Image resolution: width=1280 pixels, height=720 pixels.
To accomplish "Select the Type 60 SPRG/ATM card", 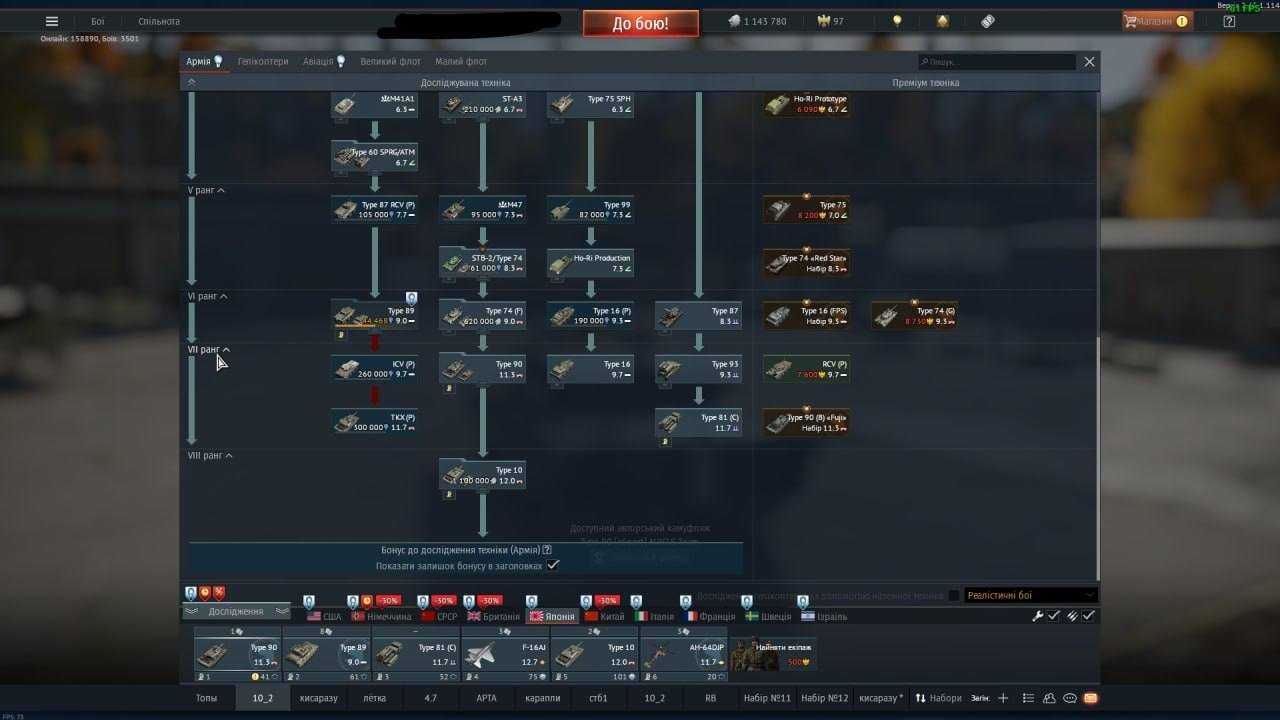I will tap(375, 157).
